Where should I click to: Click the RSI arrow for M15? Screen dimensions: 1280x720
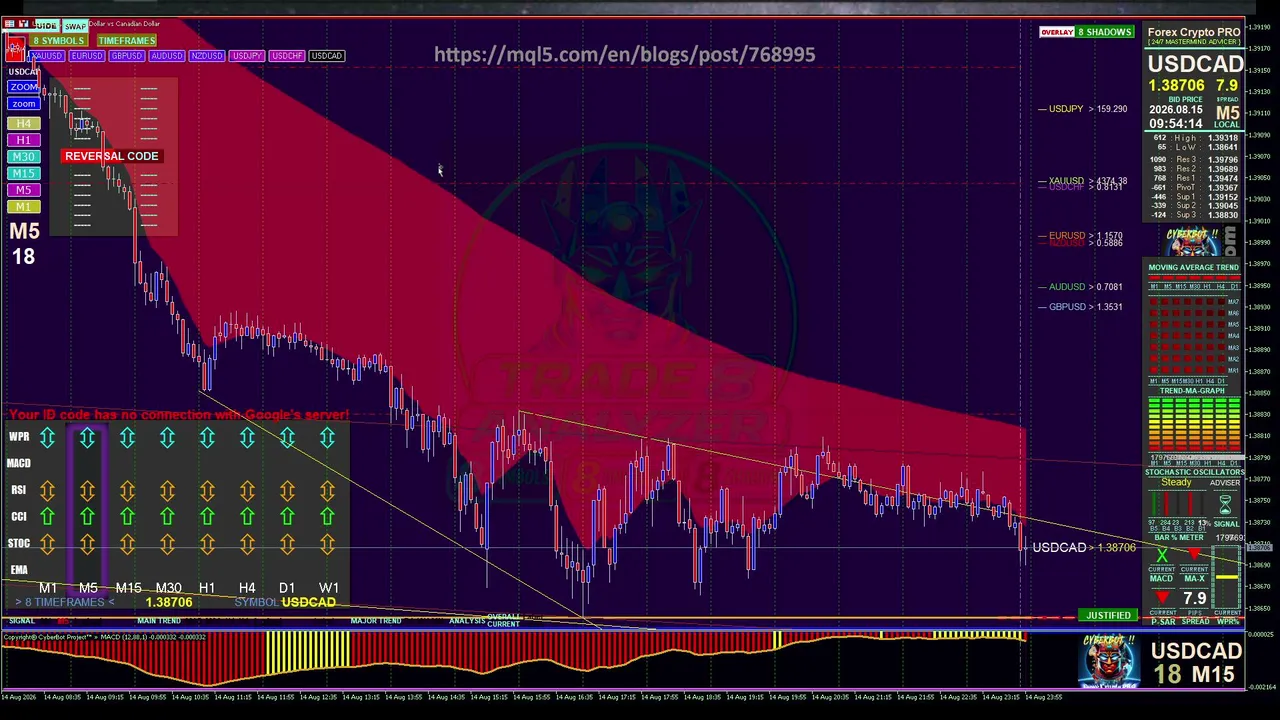tap(127, 490)
